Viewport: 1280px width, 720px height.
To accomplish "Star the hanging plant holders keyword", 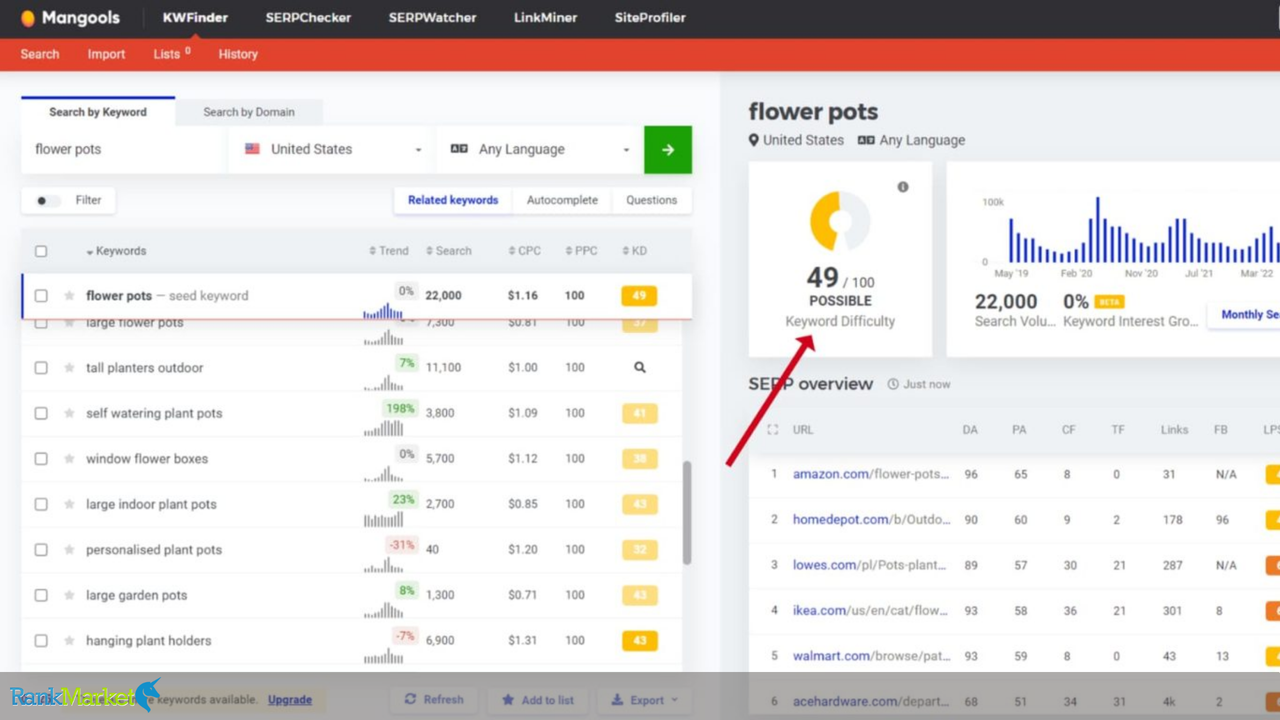I will tap(69, 641).
